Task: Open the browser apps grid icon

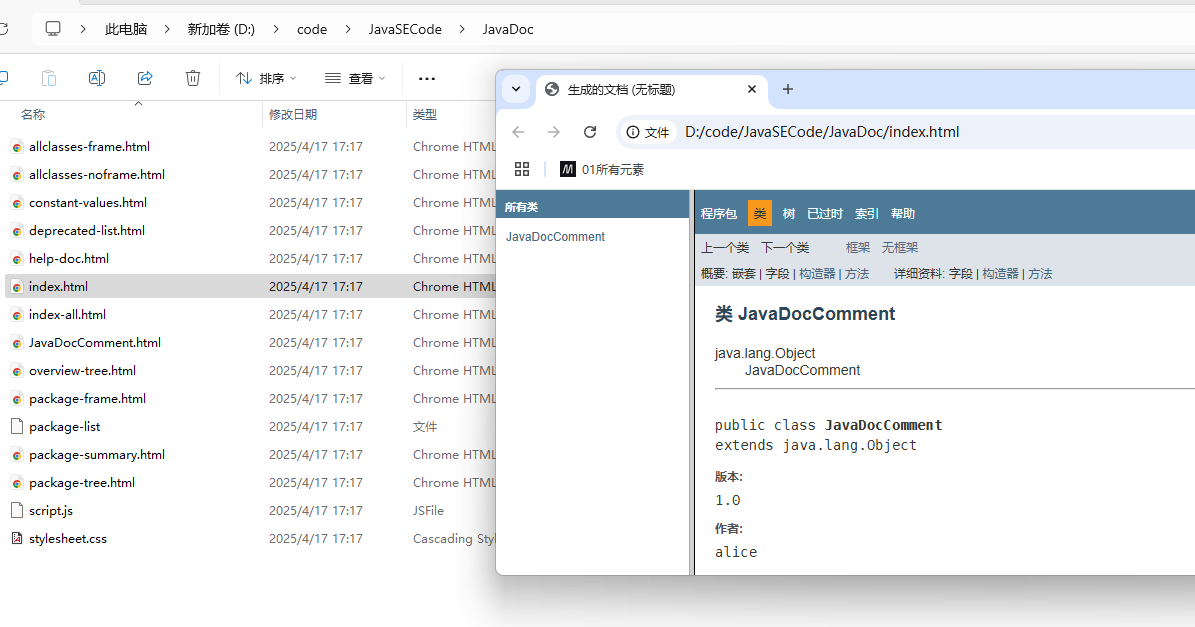Action: click(x=522, y=169)
